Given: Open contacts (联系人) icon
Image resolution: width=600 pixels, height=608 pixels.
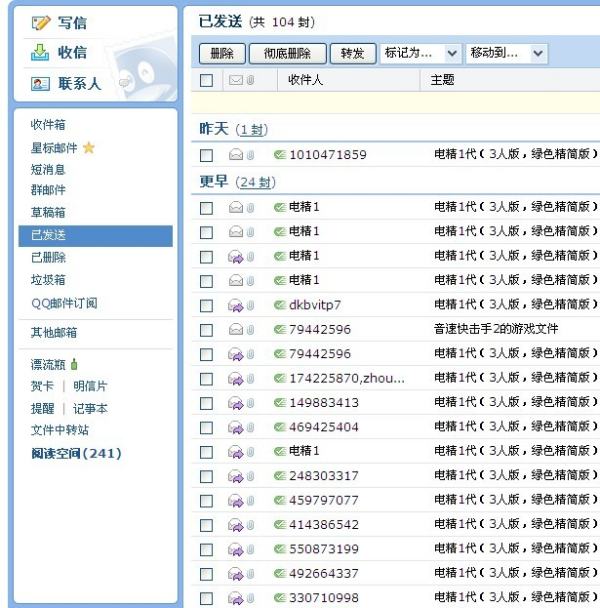Looking at the screenshot, I should point(41,84).
